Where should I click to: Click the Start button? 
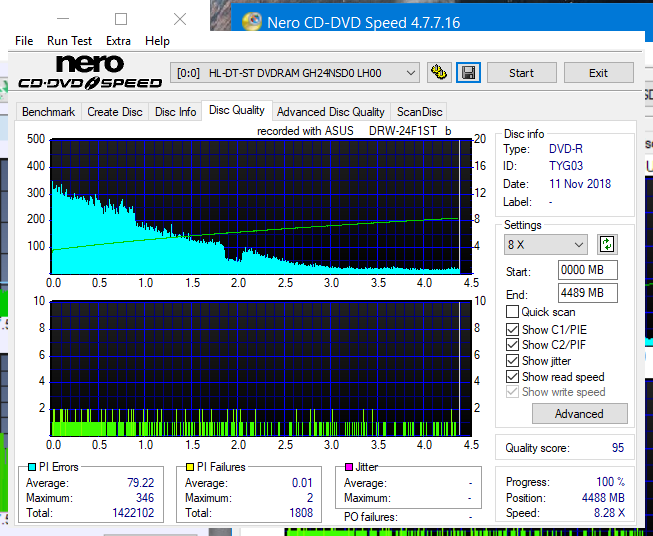click(521, 73)
